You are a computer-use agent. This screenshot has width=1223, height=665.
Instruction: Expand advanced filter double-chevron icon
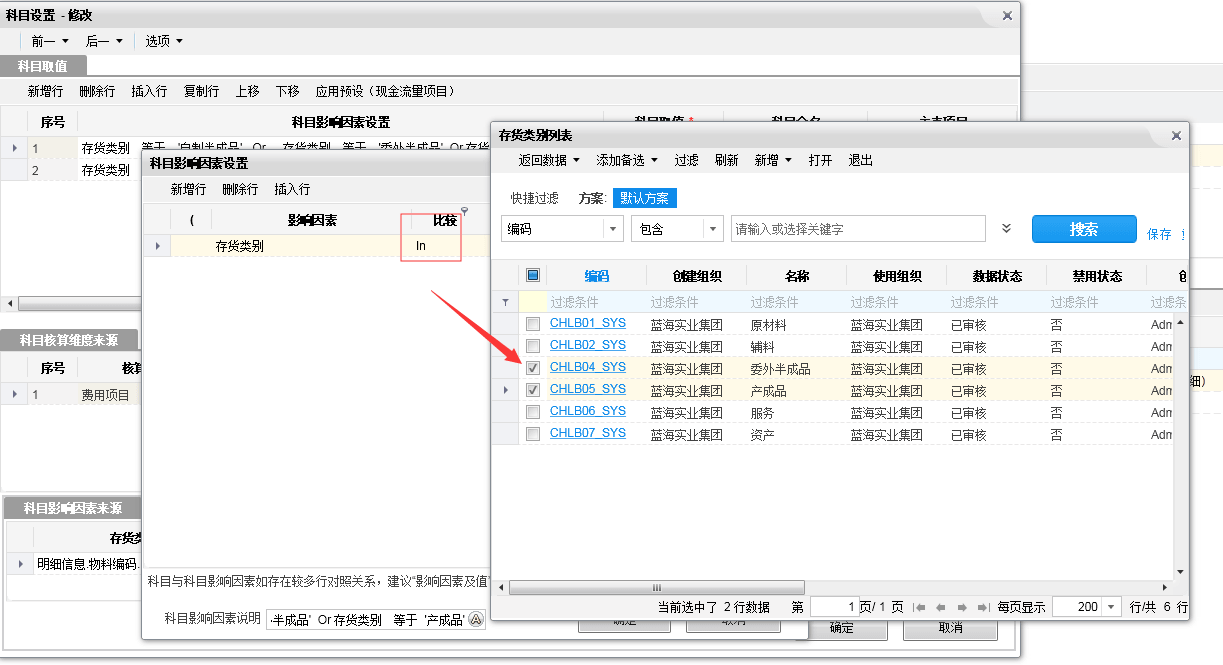coord(1006,229)
